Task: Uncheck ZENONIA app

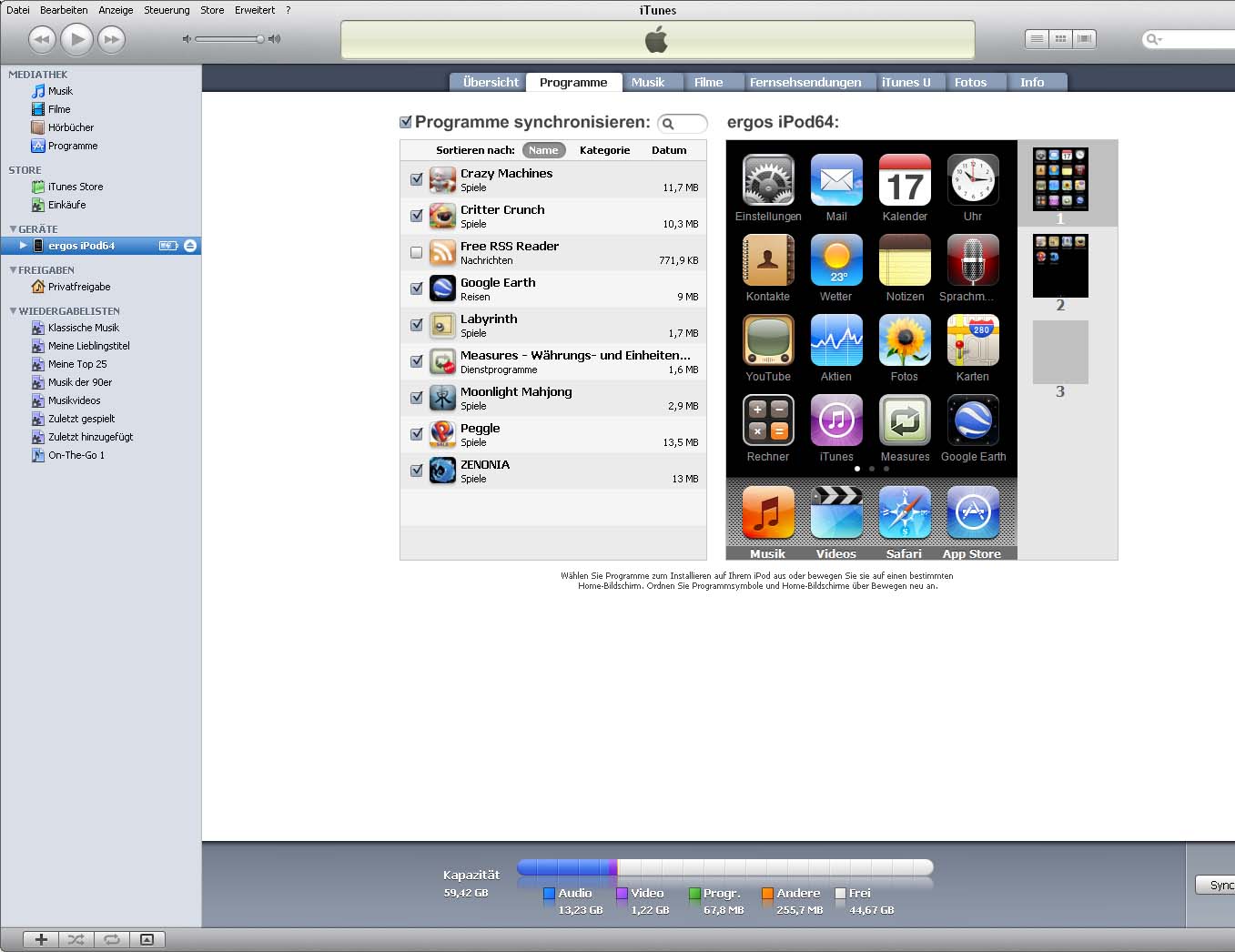Action: [x=416, y=471]
